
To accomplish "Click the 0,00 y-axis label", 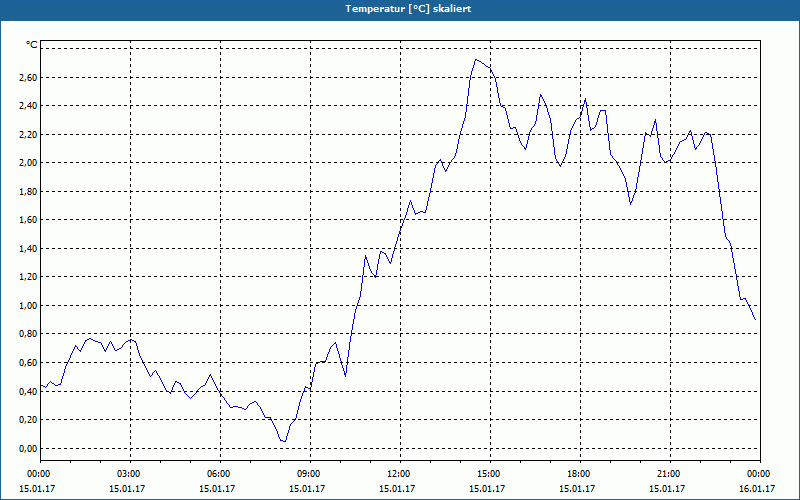I will pos(29,448).
